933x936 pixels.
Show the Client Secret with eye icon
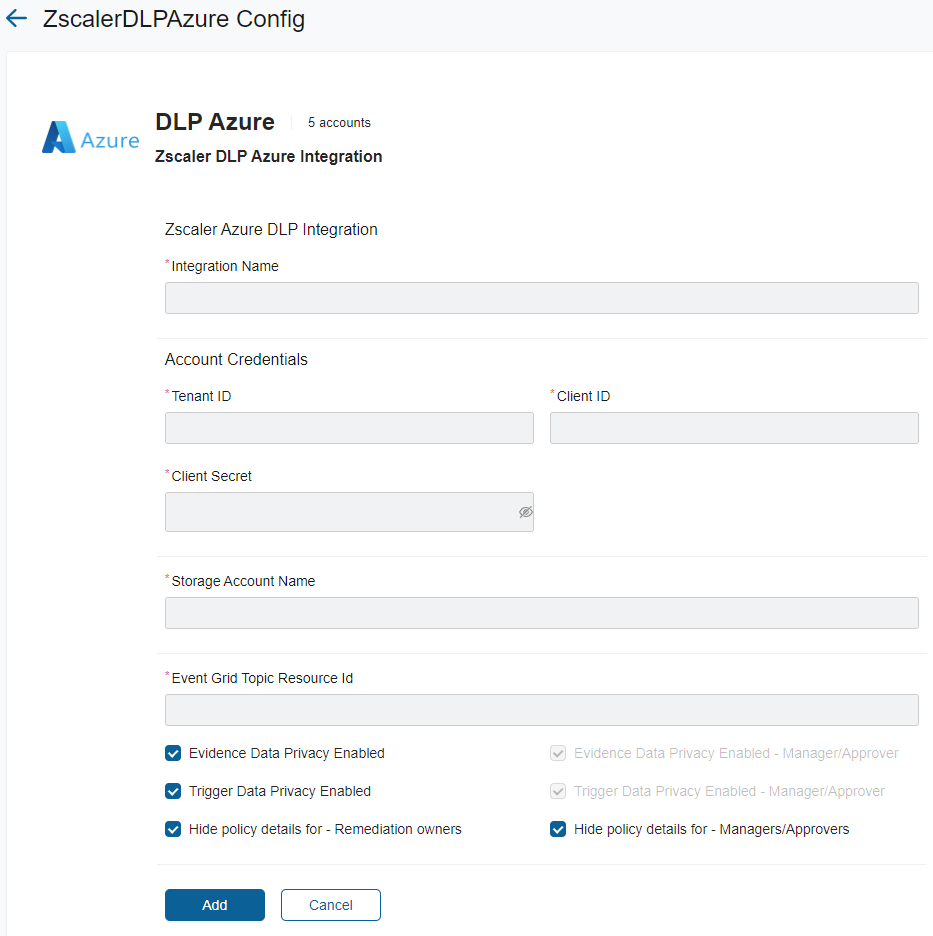(525, 512)
